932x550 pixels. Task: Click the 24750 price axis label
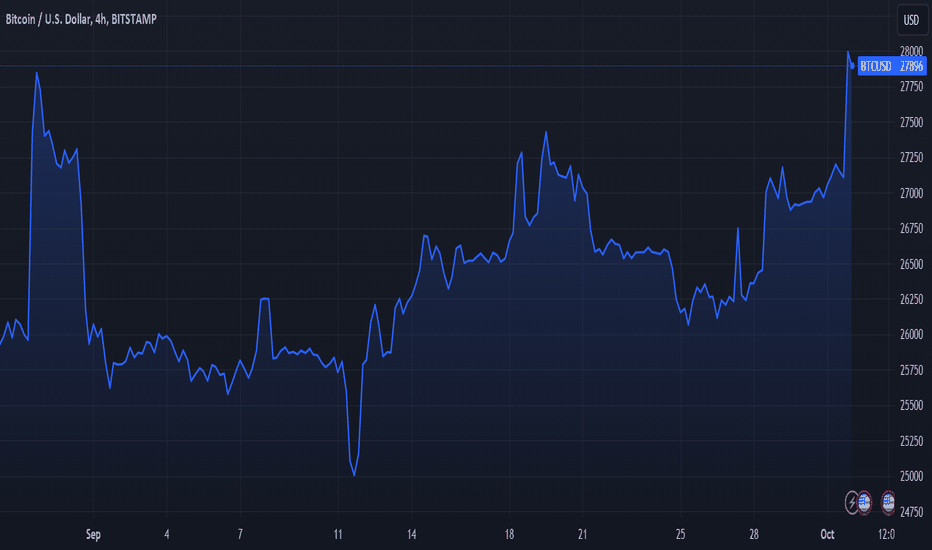[911, 512]
